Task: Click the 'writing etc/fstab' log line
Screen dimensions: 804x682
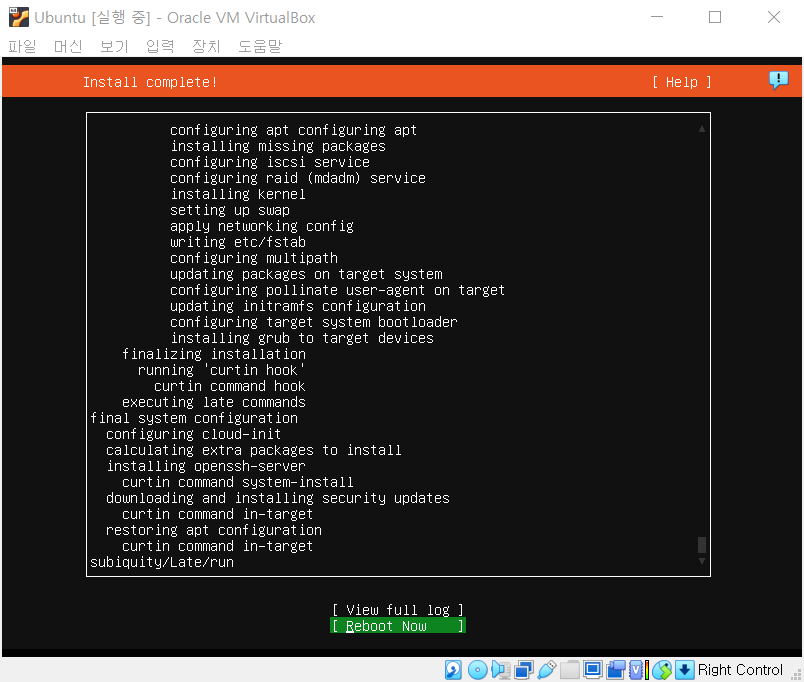Action: (x=238, y=242)
